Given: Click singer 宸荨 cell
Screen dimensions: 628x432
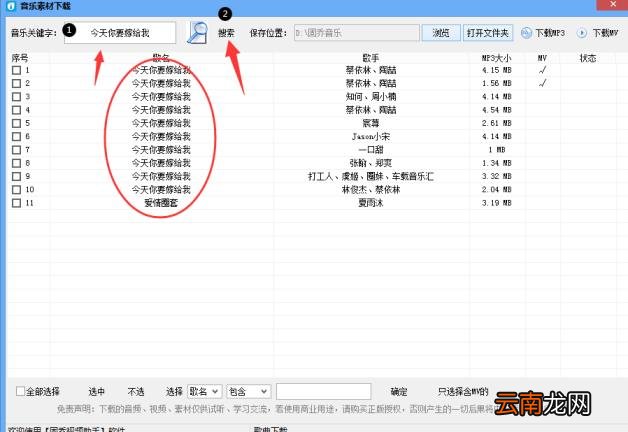Looking at the screenshot, I should tap(371, 123).
